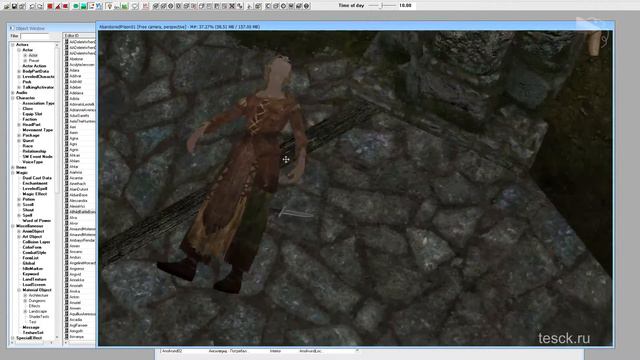The width and height of the screenshot is (640, 360).
Task: Select Adara in the Editor ID list
Action: pos(74,70)
